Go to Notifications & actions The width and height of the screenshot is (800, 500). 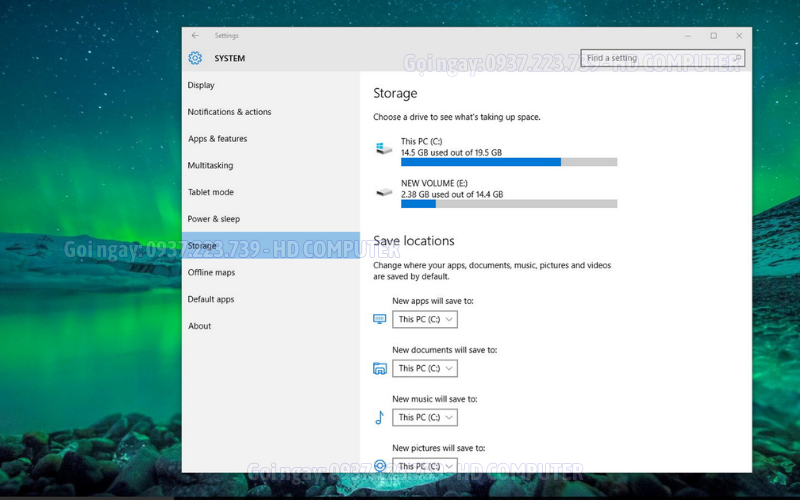coord(229,112)
